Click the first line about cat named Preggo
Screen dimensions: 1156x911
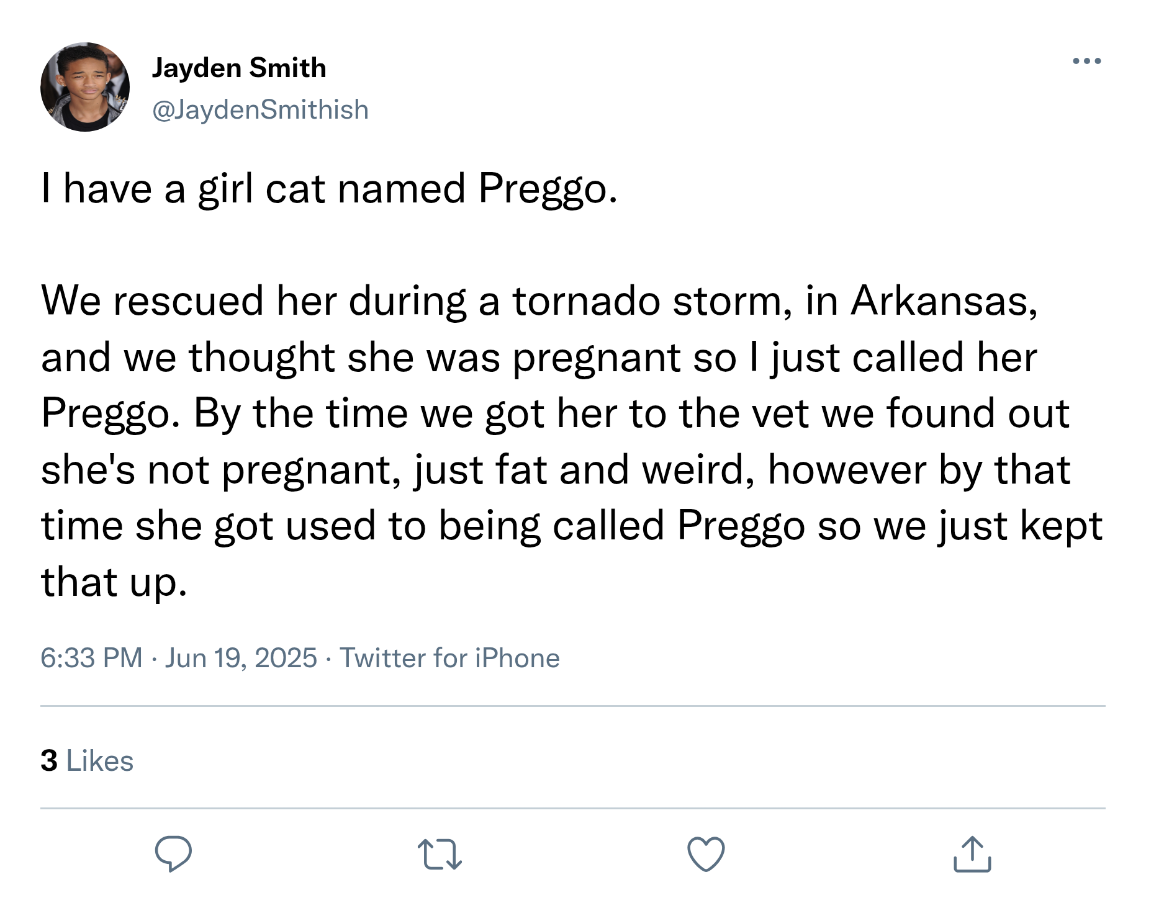pyautogui.click(x=324, y=189)
